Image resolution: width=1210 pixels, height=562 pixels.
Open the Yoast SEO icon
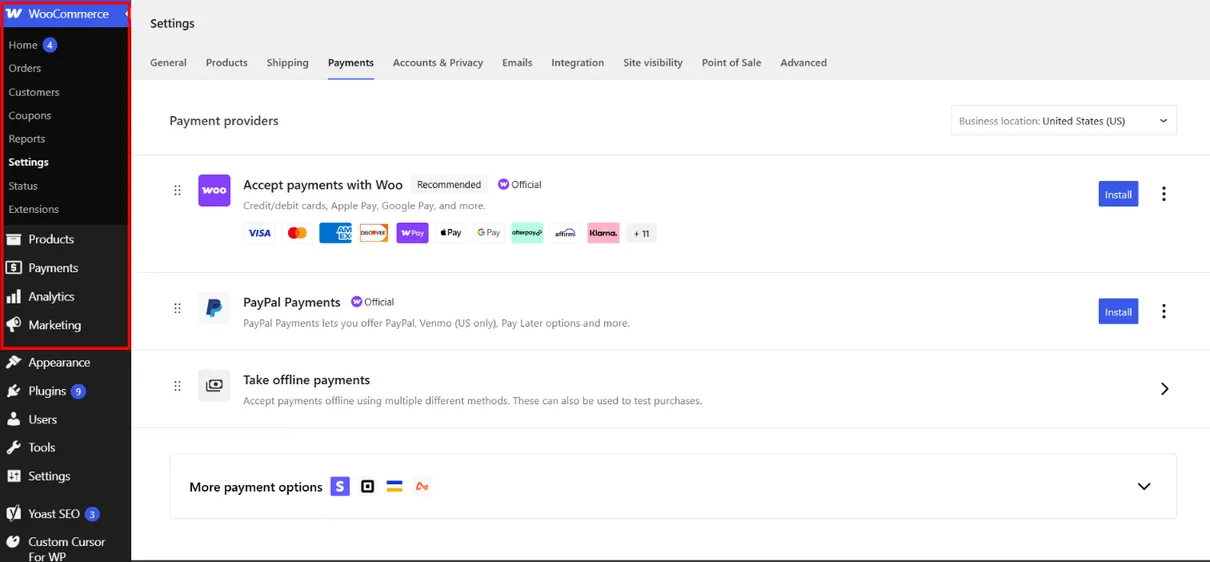pyautogui.click(x=14, y=513)
